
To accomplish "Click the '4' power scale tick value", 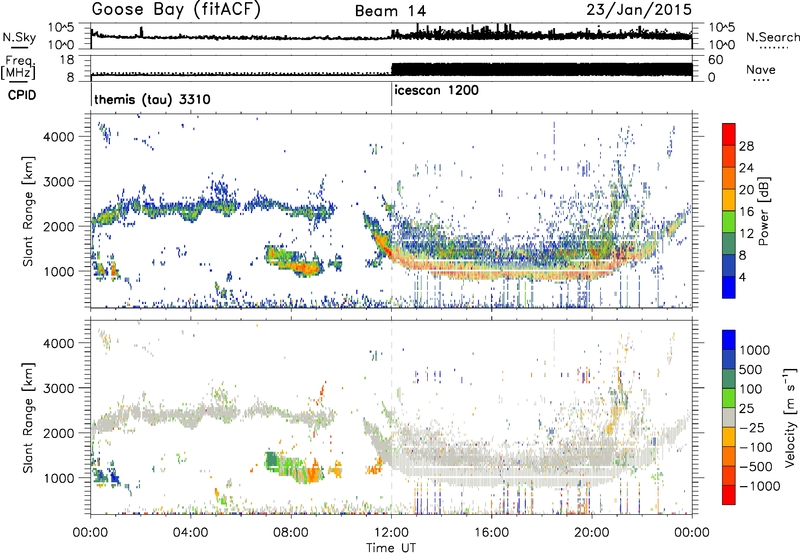I will 742,277.
